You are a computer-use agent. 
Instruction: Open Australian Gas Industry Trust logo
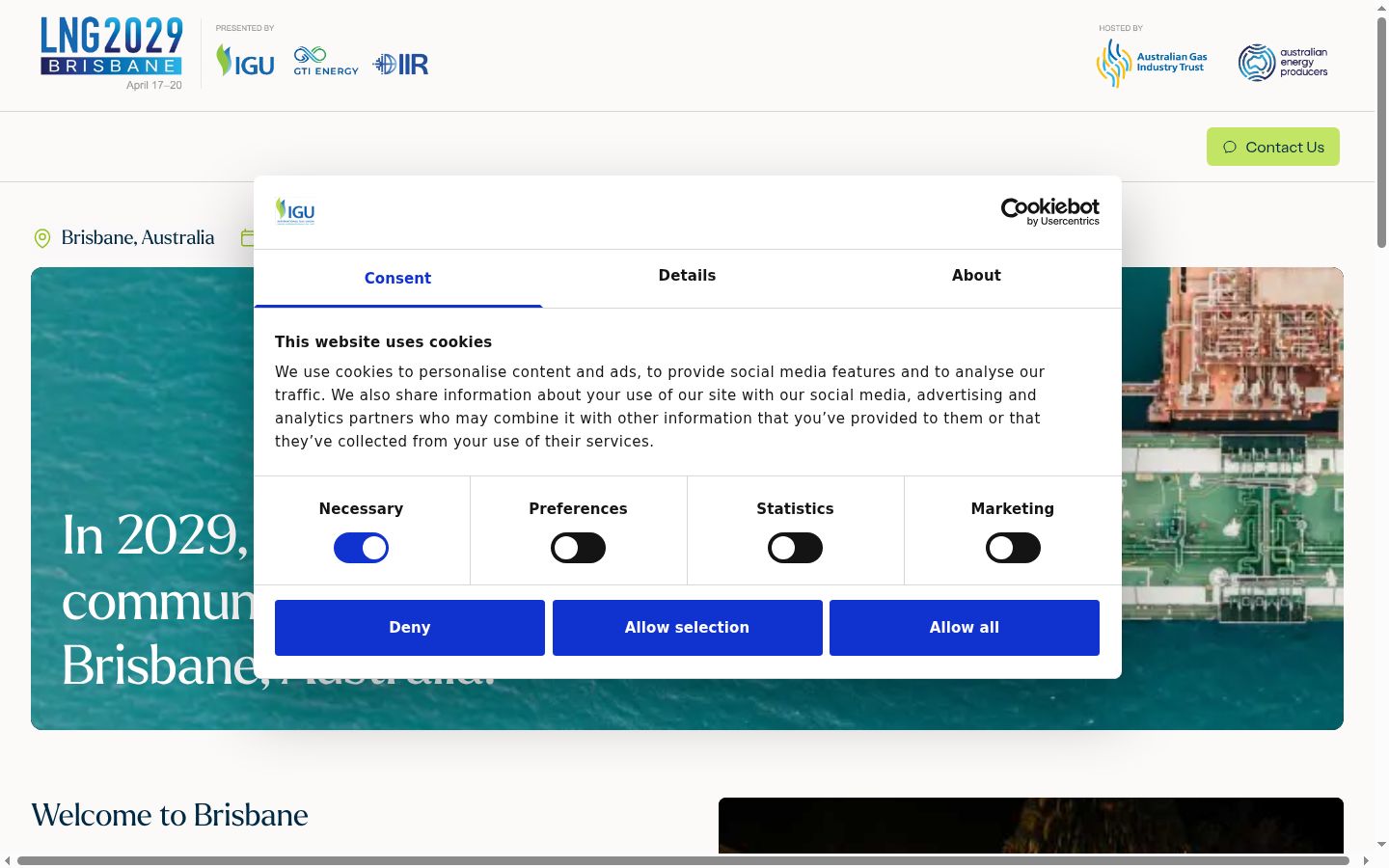1152,63
